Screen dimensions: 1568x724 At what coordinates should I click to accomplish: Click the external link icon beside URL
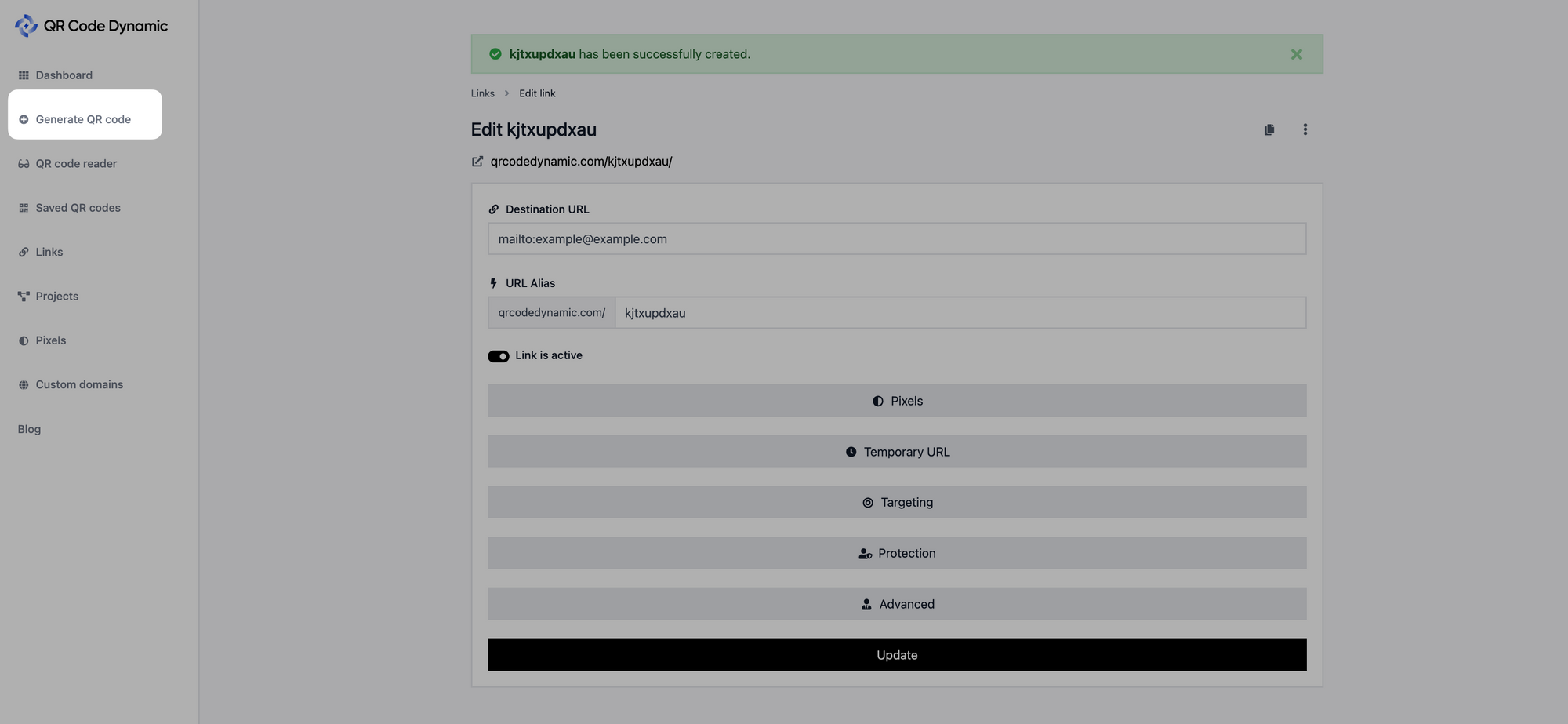click(x=477, y=162)
